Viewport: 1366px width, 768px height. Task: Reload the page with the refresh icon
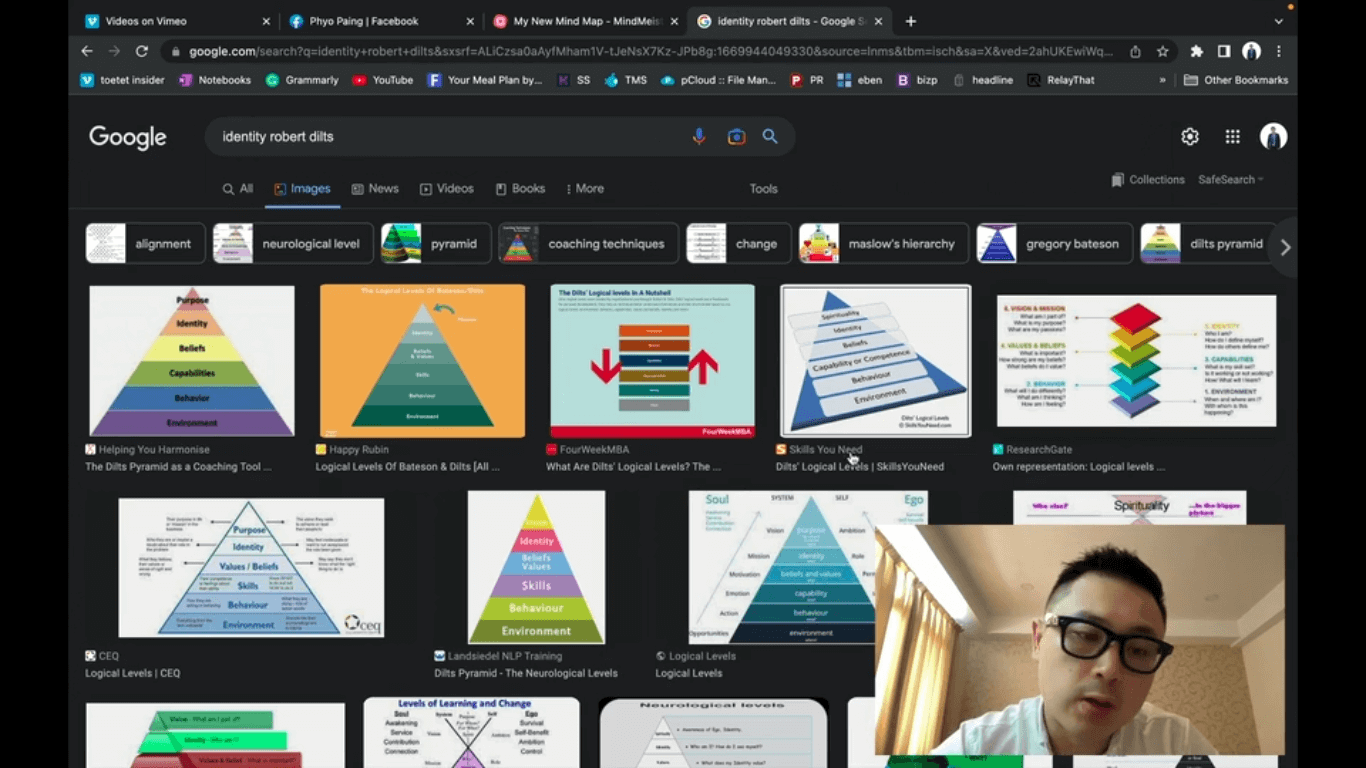coord(142,51)
